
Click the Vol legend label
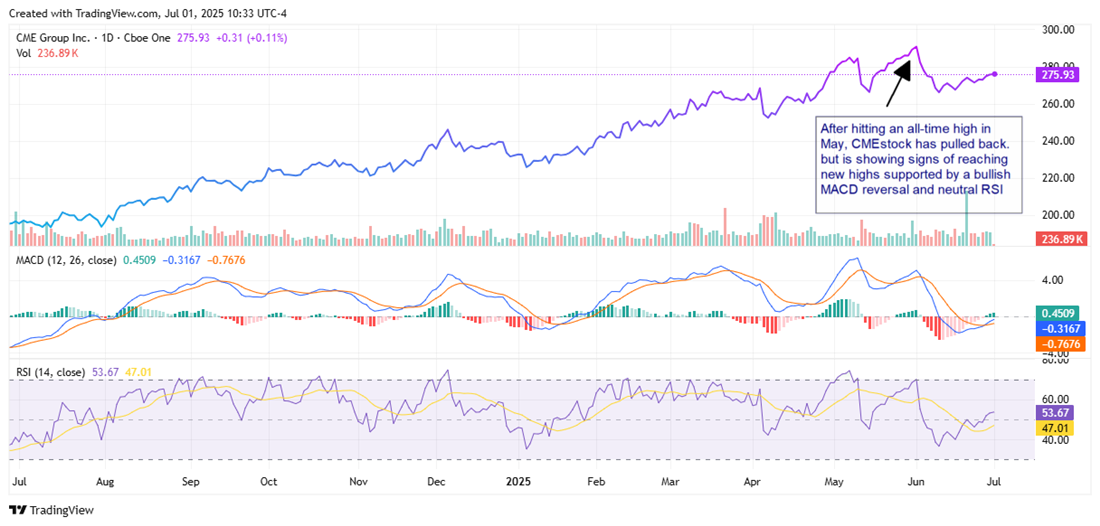tap(24, 54)
